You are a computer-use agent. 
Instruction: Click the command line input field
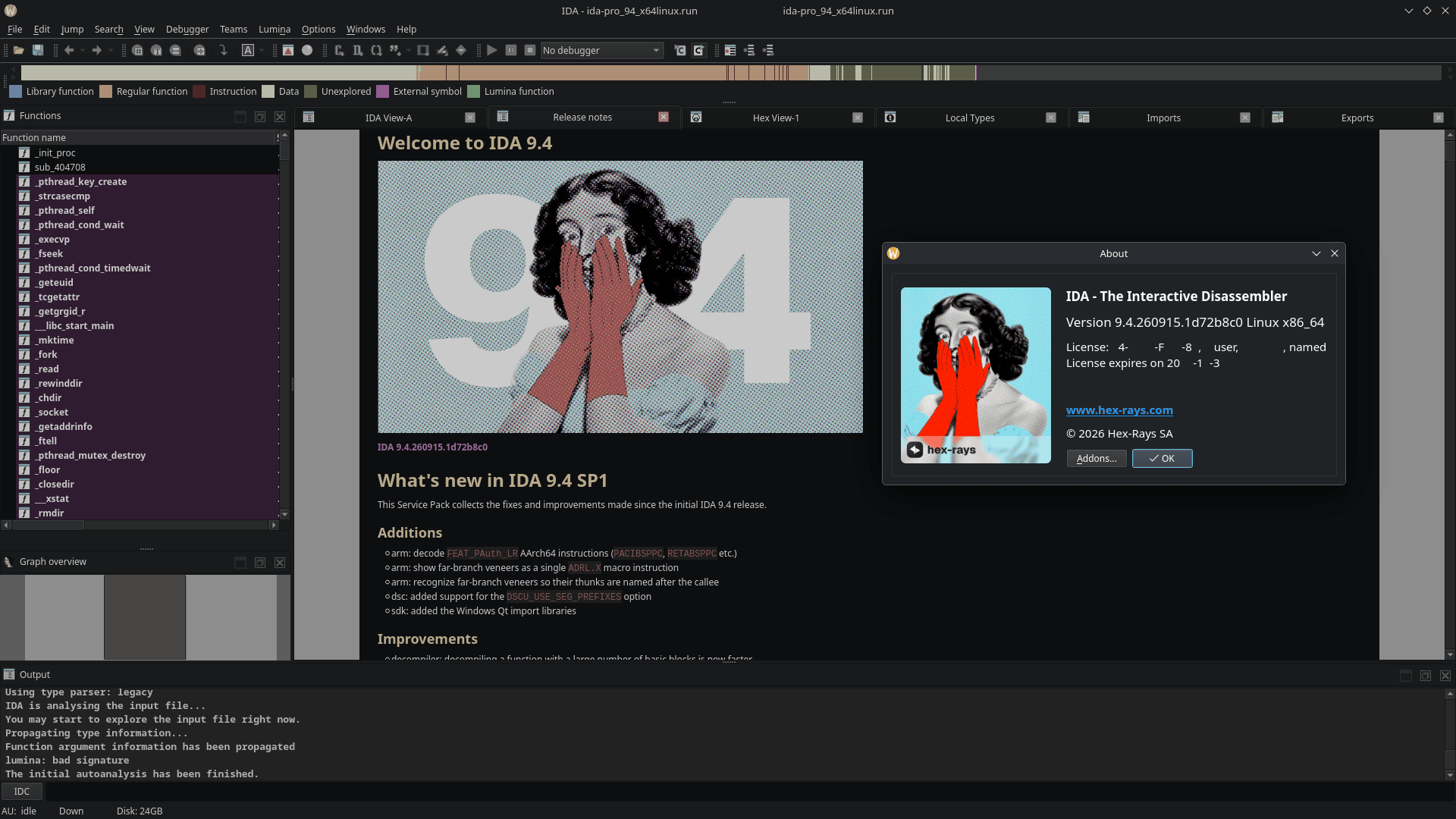pos(748,791)
